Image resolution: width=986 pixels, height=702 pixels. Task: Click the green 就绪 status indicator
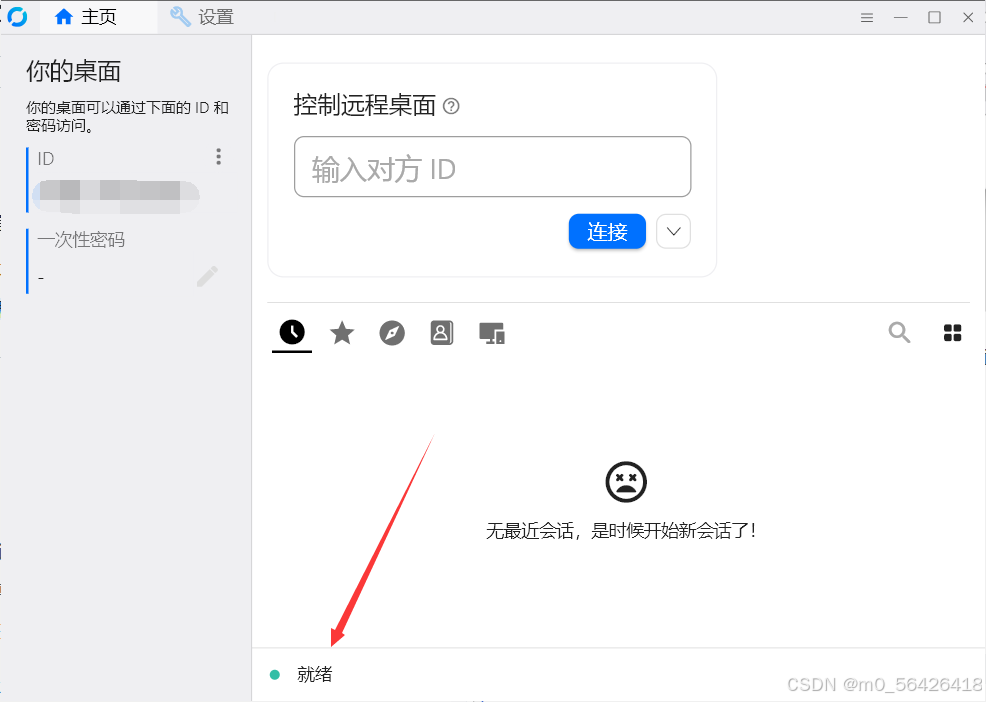(275, 675)
